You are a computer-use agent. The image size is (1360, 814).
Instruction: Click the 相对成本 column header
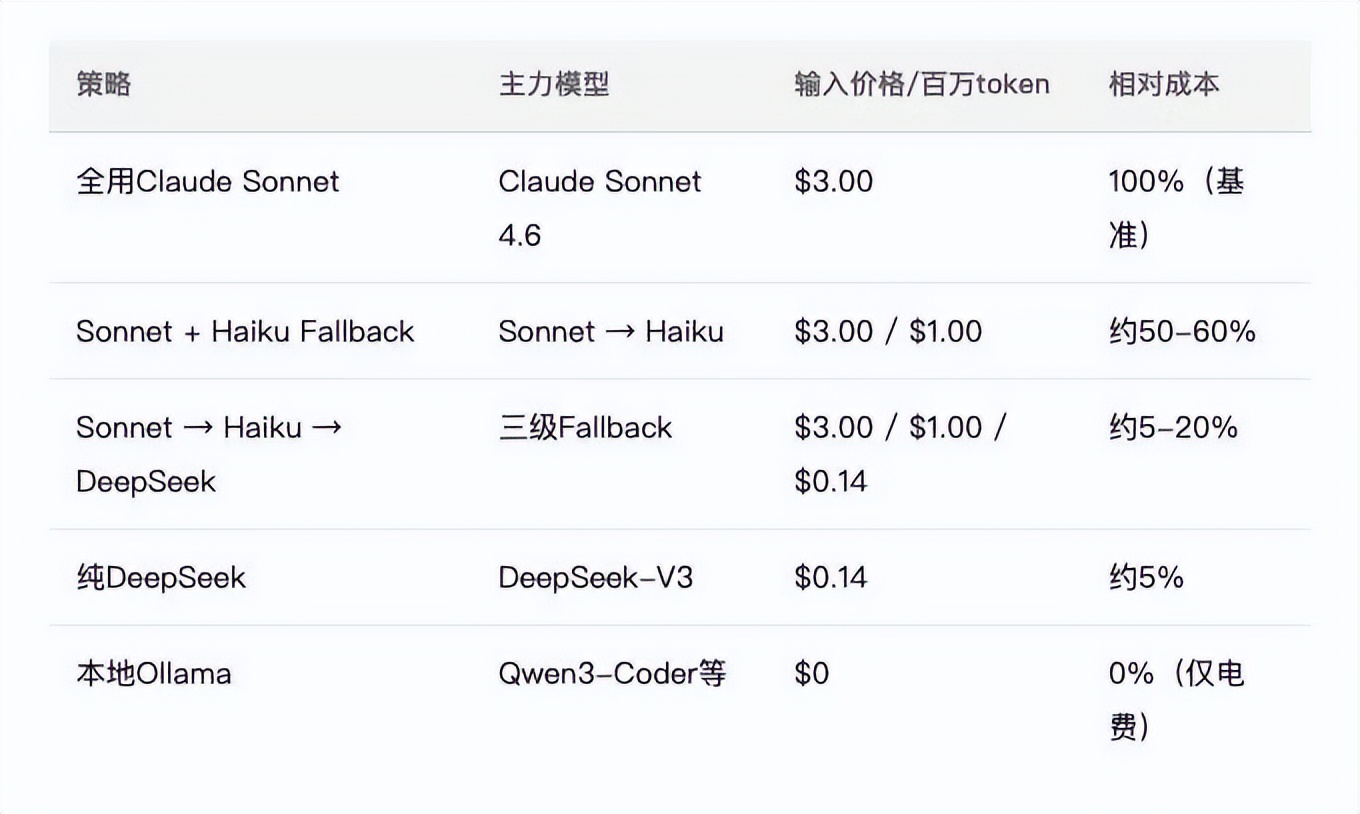point(1164,84)
